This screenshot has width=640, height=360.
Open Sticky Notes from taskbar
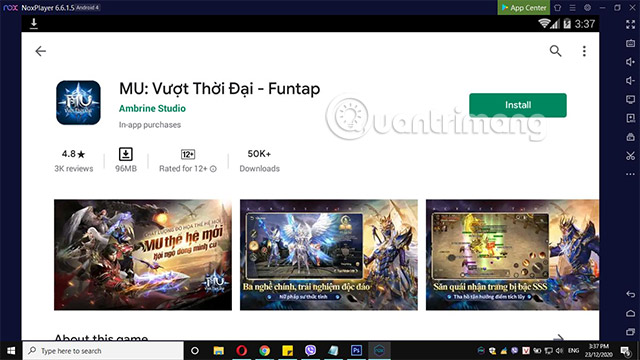287,351
